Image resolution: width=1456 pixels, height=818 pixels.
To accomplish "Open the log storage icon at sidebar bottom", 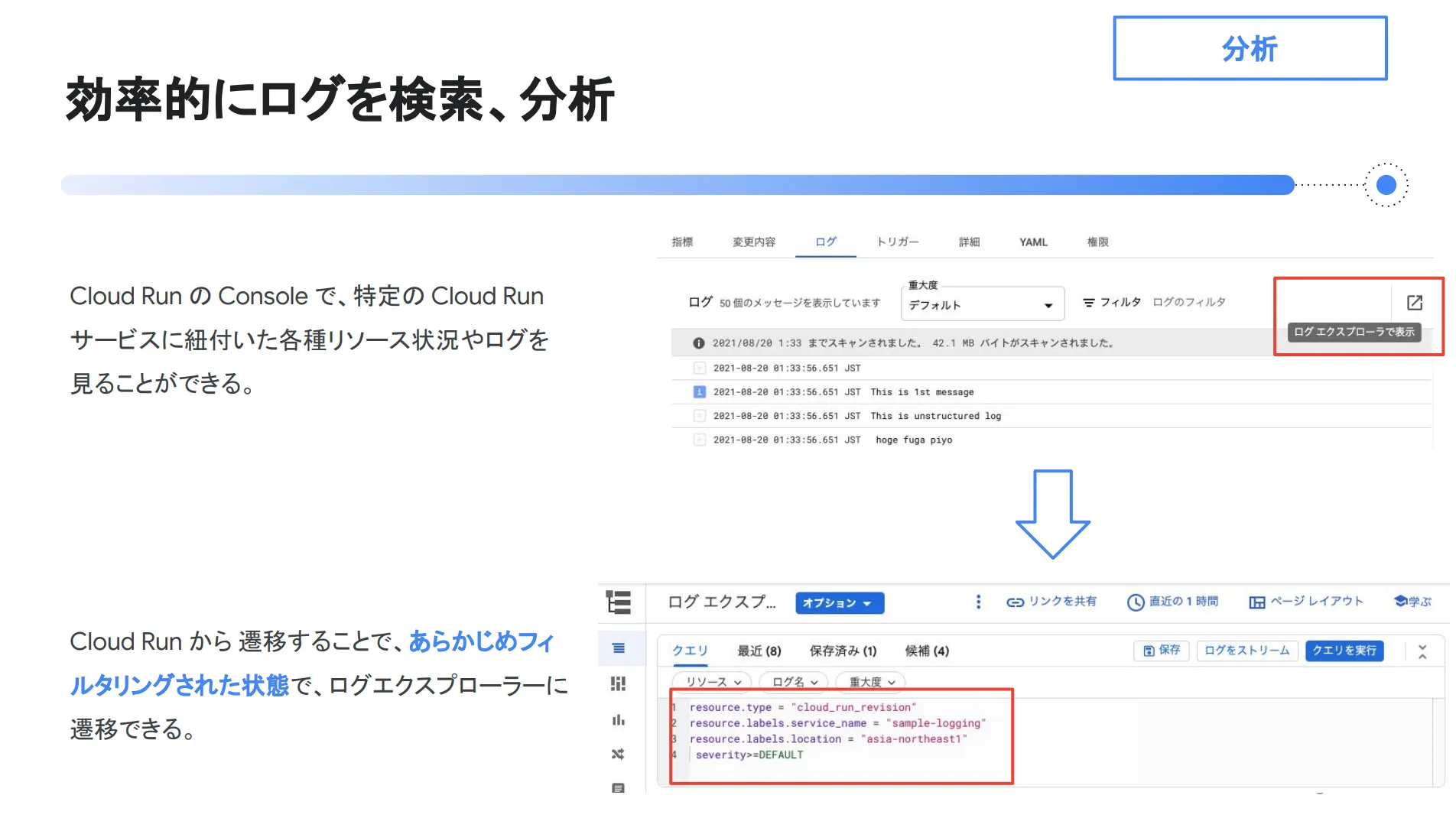I will pos(619,787).
